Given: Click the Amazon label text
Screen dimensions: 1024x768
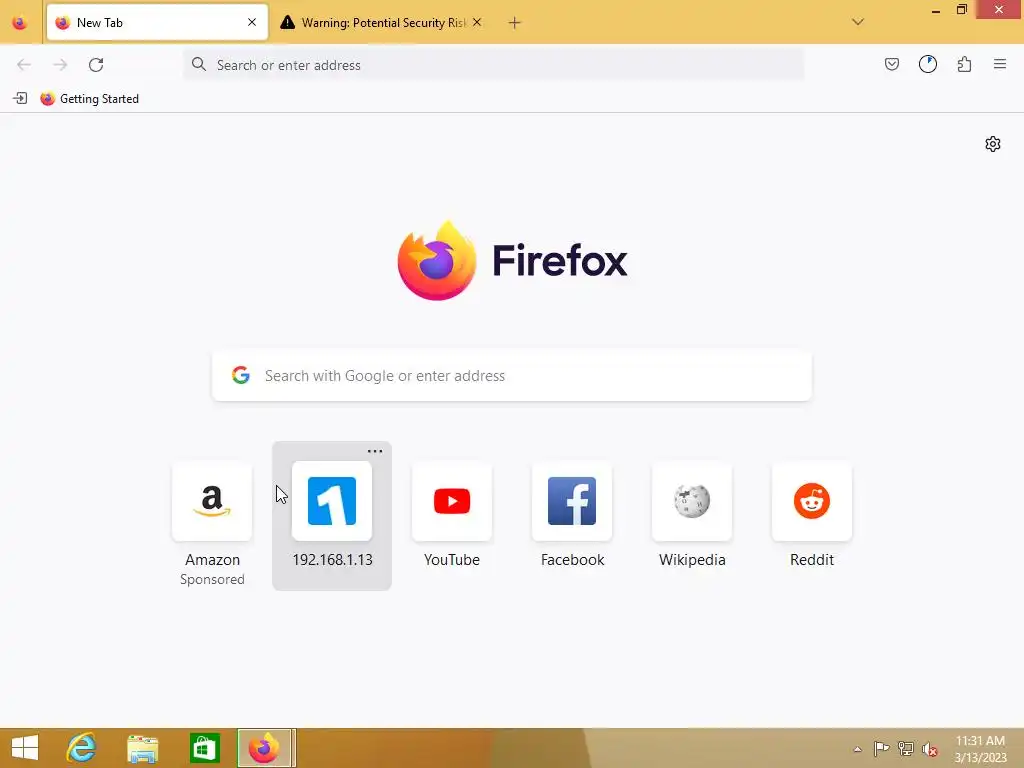Looking at the screenshot, I should click(212, 560).
